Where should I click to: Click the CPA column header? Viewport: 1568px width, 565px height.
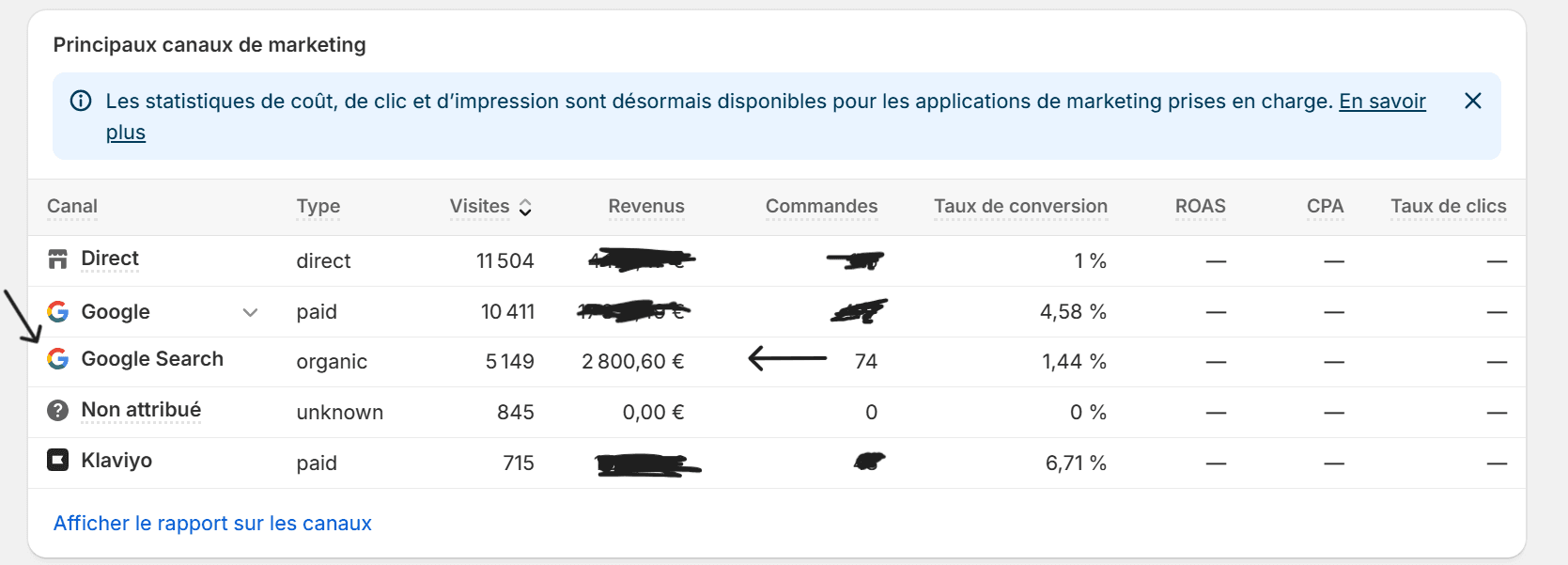pos(1325,206)
